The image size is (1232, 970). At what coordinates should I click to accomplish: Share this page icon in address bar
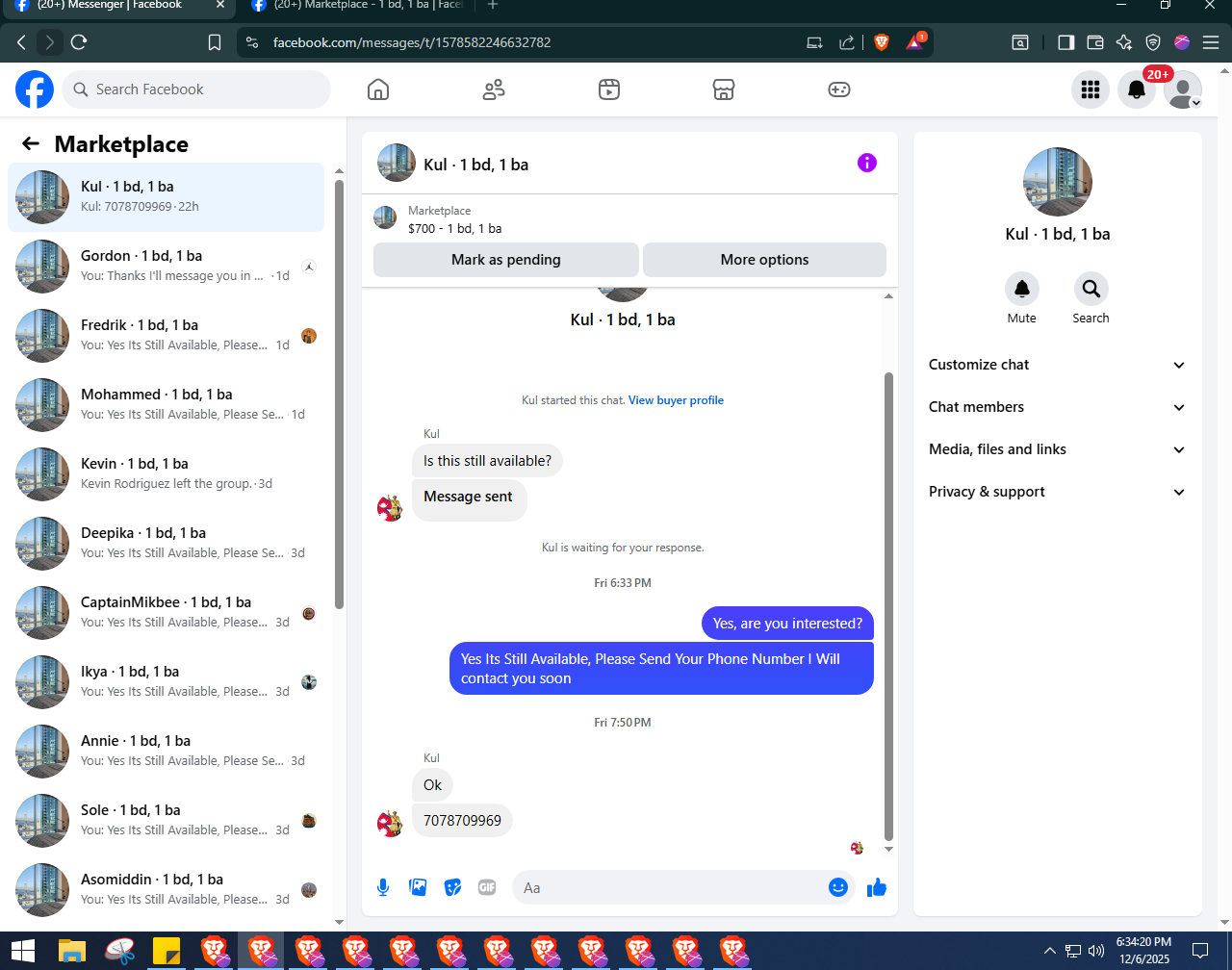pos(847,42)
